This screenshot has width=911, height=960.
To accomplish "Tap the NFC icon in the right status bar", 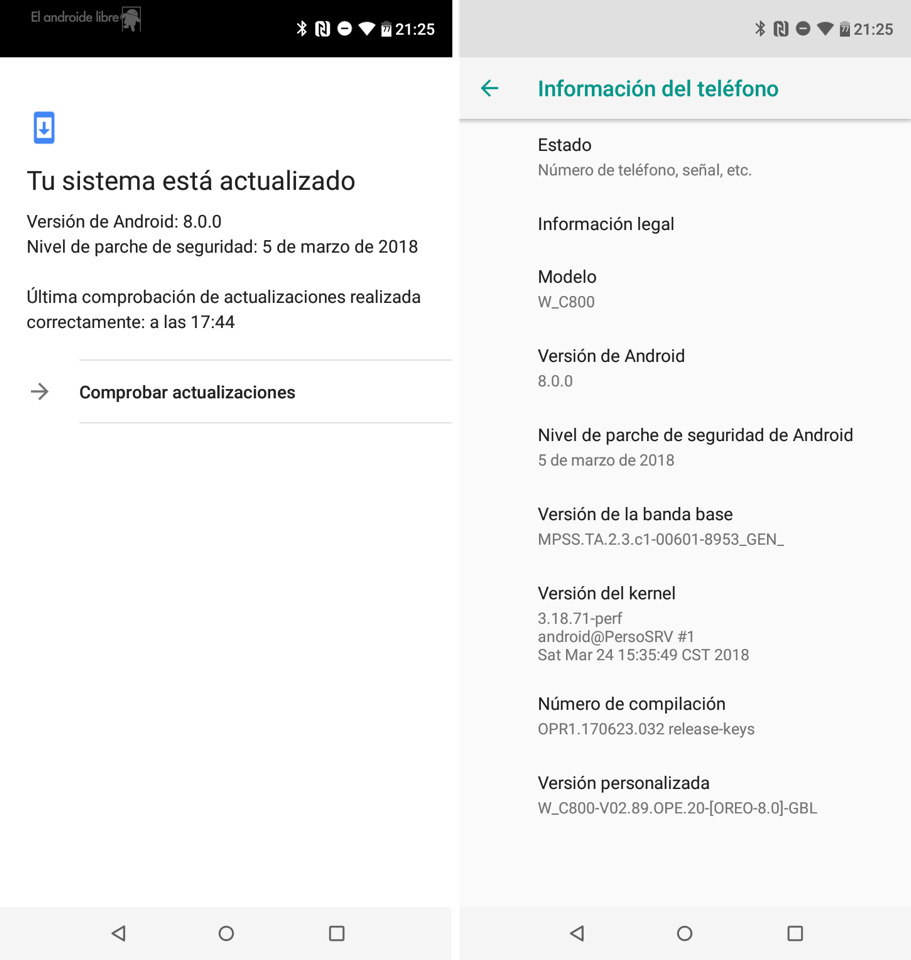I will point(781,29).
